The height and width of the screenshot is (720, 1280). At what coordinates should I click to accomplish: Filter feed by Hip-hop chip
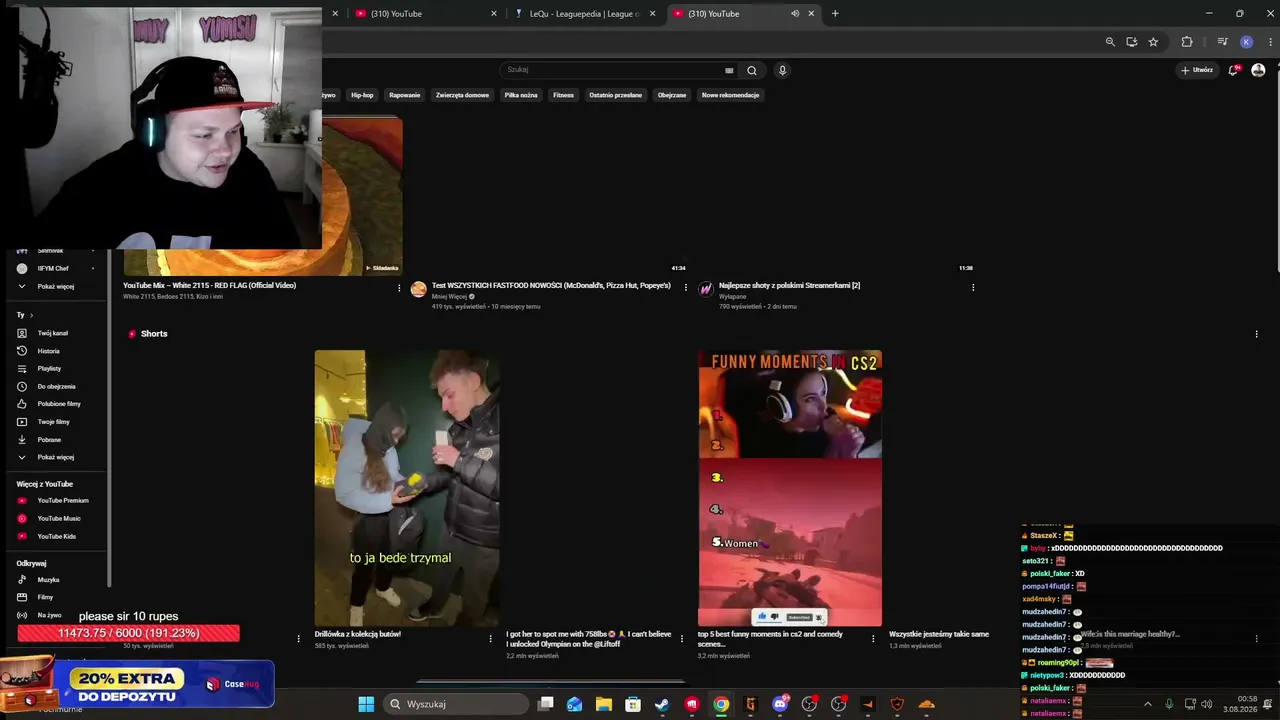tap(362, 95)
